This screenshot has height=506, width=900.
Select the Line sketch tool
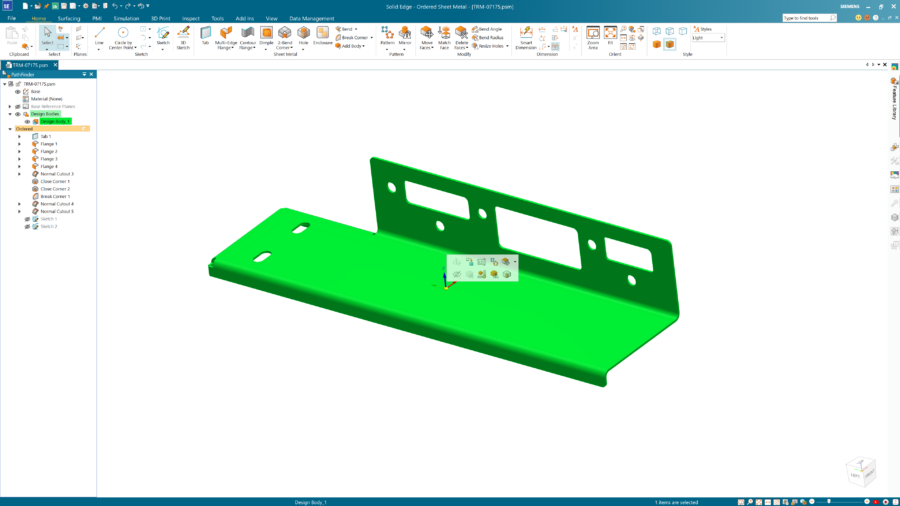pyautogui.click(x=99, y=36)
